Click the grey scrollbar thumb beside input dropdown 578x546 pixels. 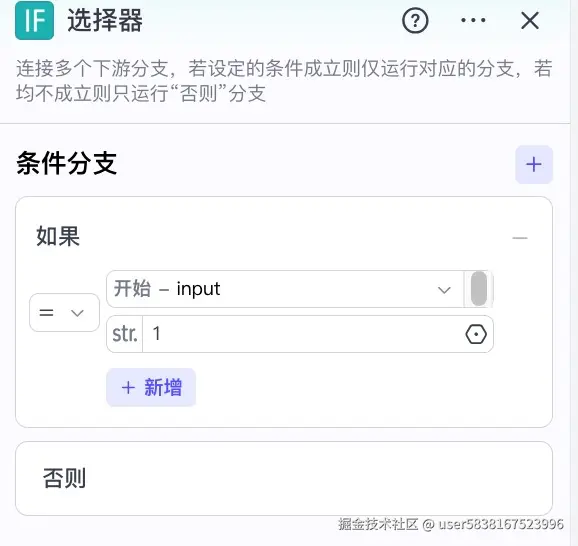click(479, 289)
